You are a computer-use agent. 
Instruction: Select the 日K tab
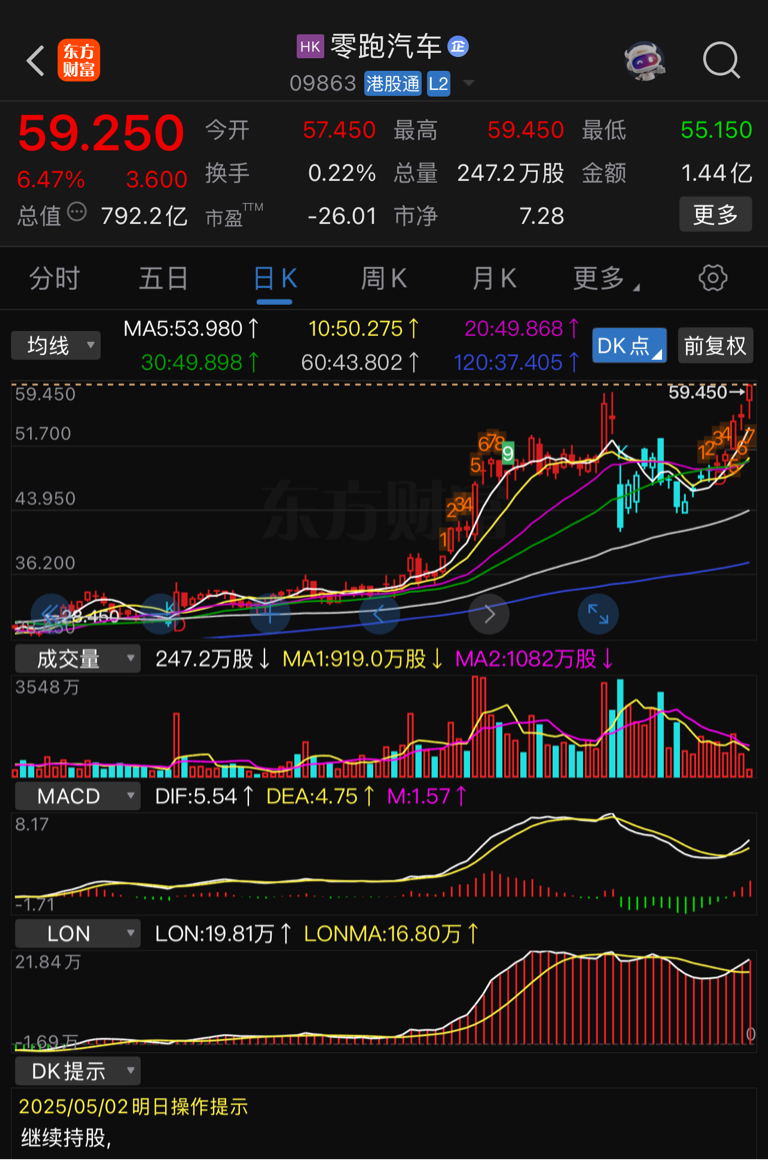coord(274,279)
